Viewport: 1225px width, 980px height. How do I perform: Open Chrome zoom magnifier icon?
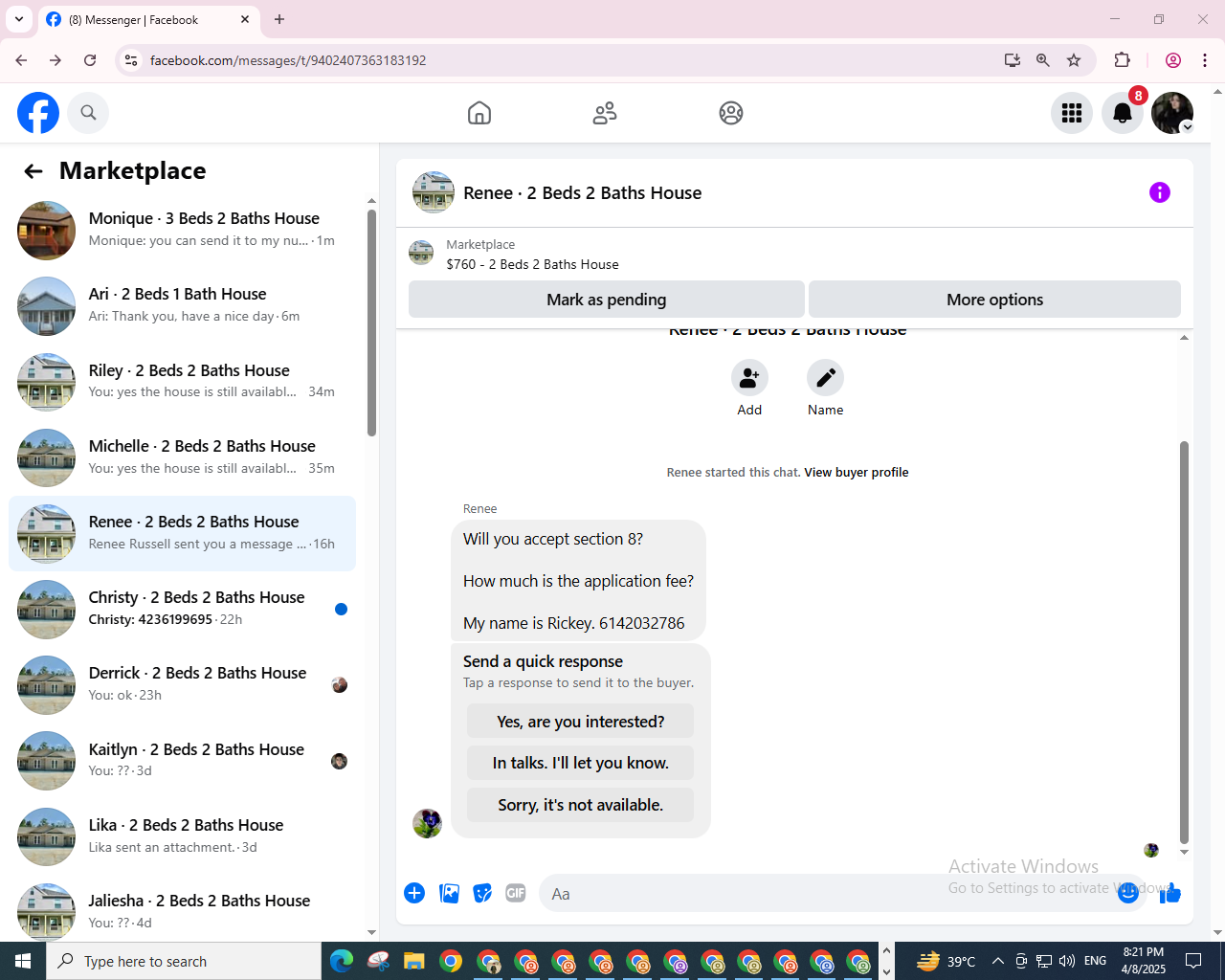[x=1043, y=60]
